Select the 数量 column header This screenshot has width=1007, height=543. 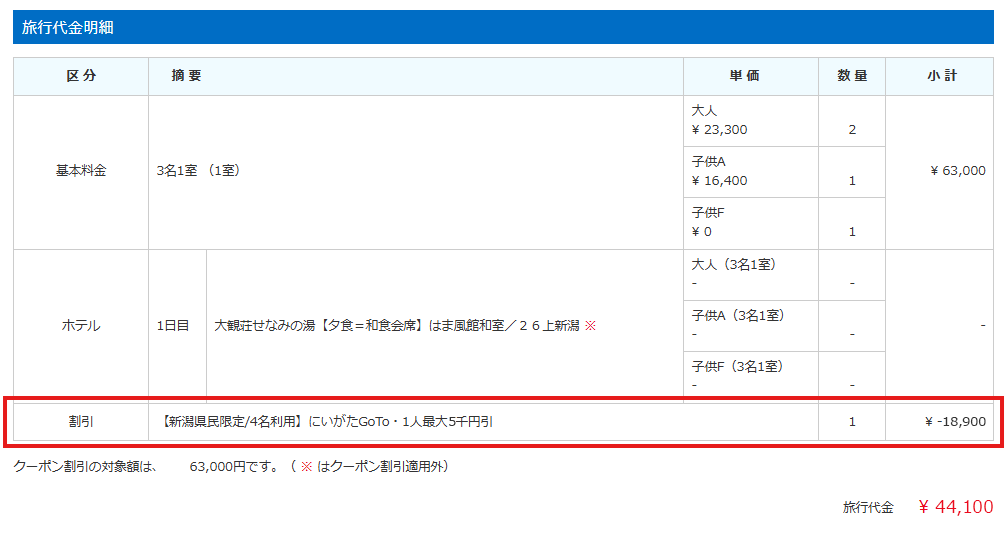click(852, 76)
